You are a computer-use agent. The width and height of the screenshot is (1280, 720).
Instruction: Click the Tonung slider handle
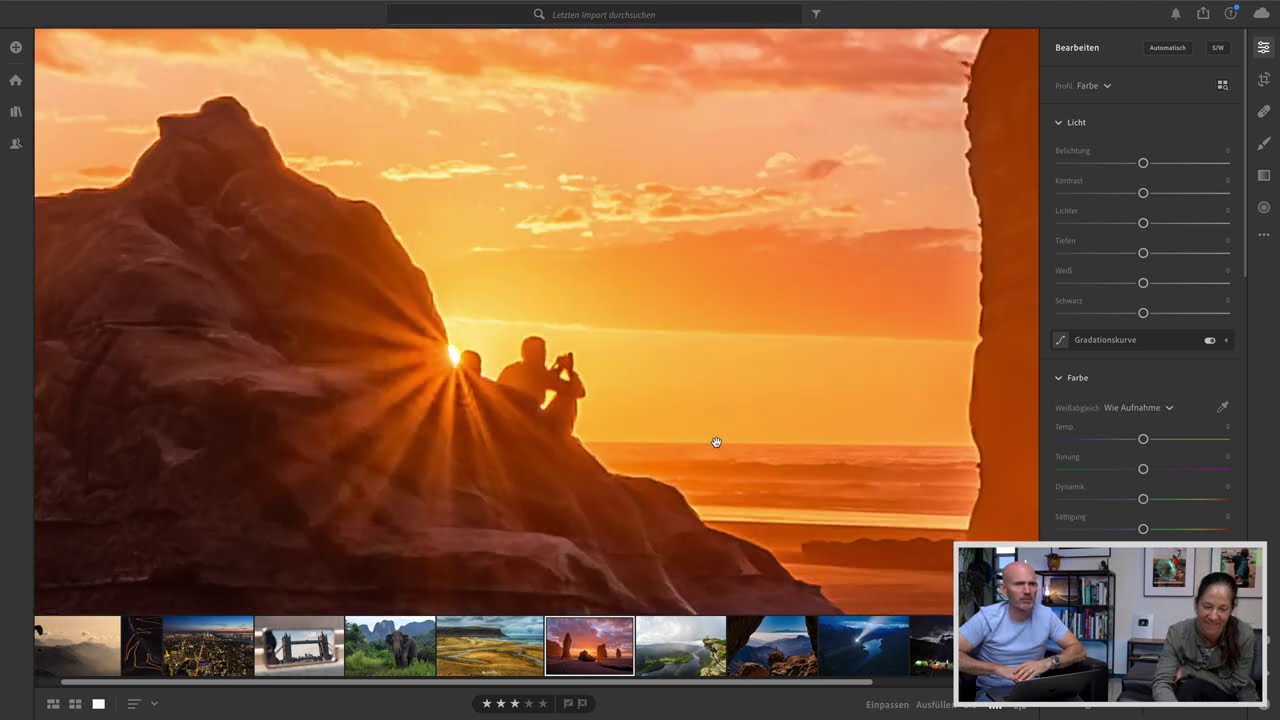[1143, 469]
